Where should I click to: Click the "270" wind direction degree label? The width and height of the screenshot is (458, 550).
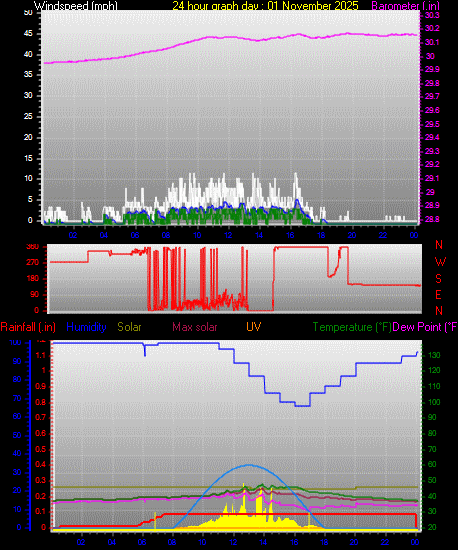tap(33, 263)
